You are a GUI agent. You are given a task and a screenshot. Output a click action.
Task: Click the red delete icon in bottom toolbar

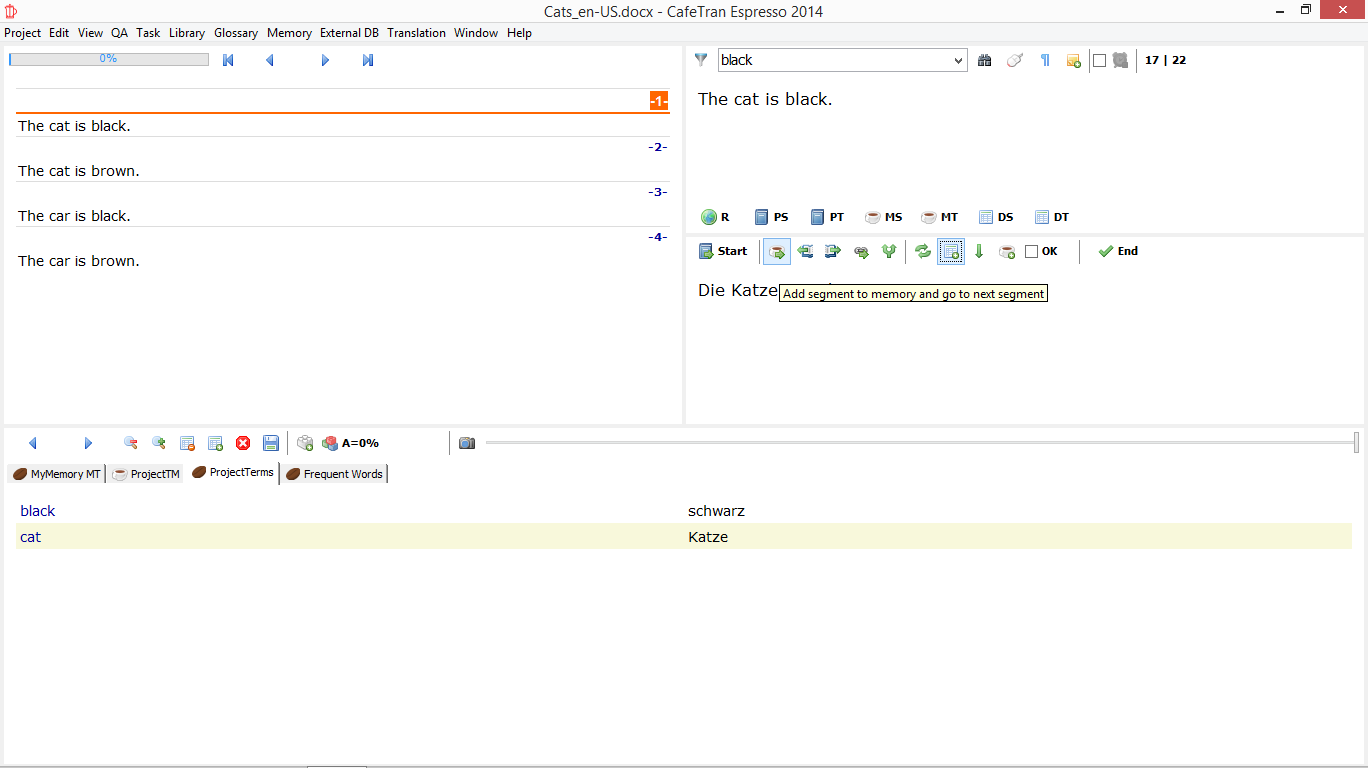point(243,443)
